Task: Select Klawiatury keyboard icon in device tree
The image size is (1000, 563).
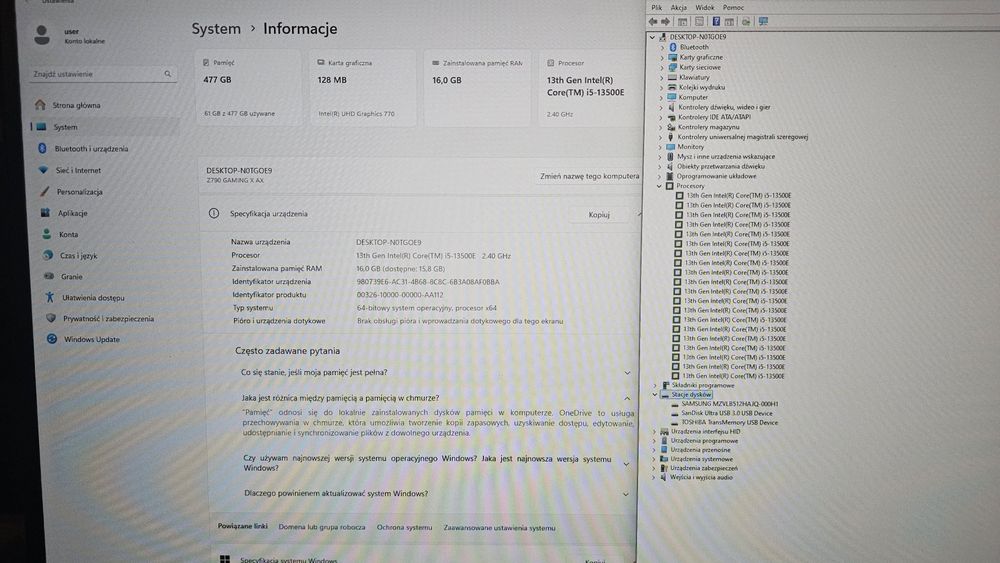Action: pos(672,77)
